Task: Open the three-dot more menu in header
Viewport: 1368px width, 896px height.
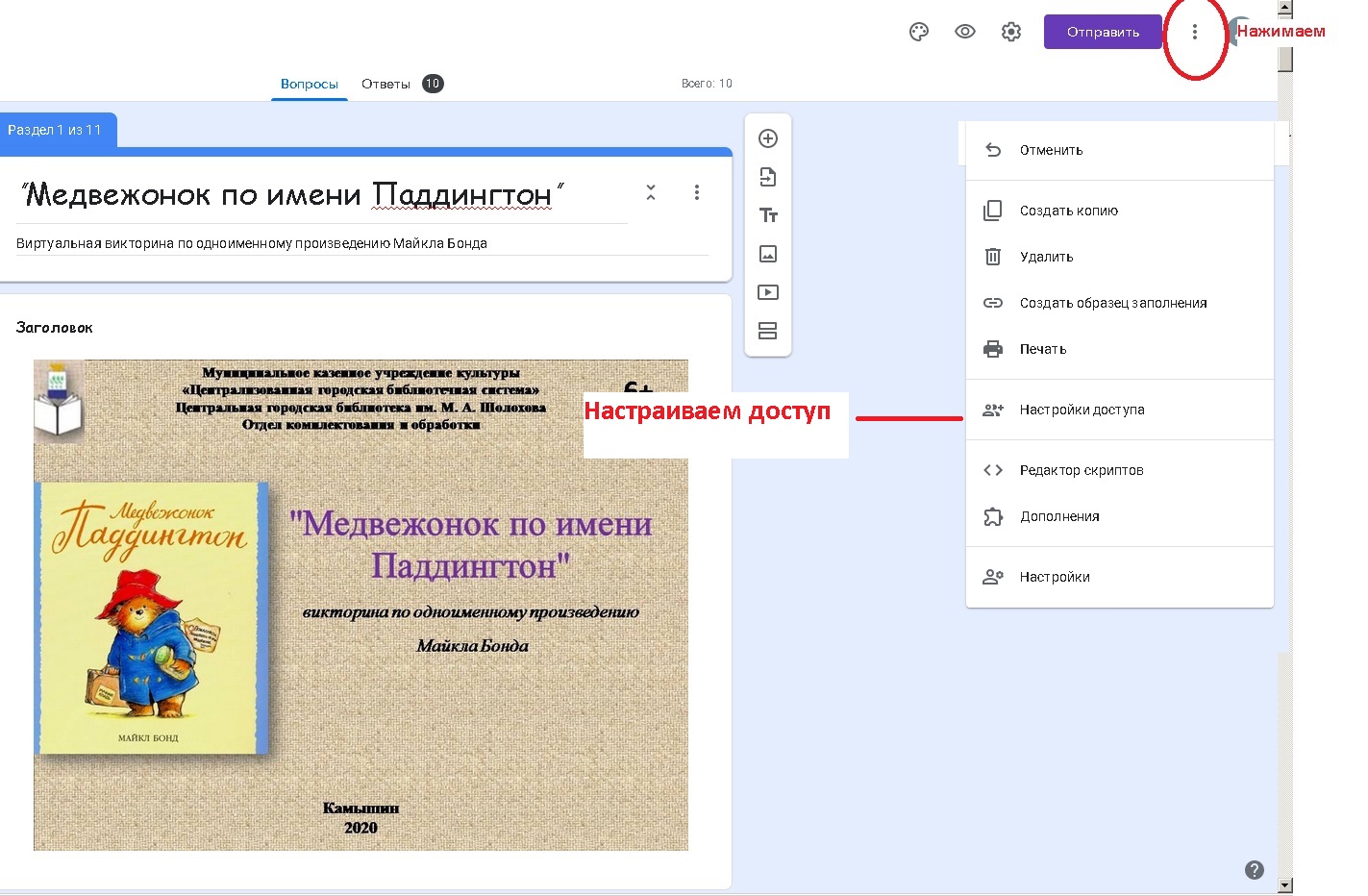Action: (x=1195, y=32)
